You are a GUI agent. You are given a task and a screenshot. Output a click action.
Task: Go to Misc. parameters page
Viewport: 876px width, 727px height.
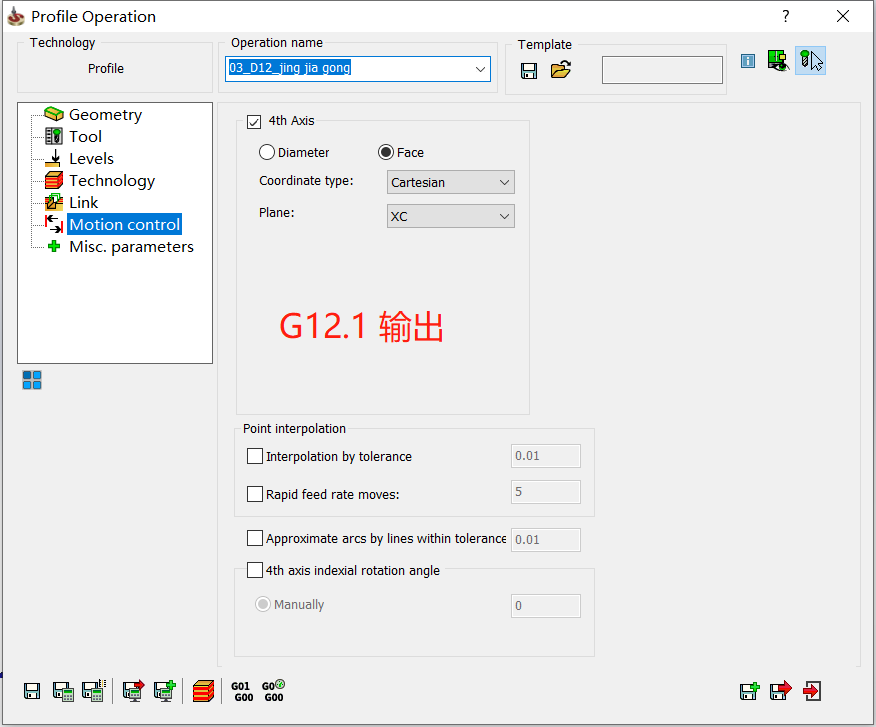coord(131,247)
